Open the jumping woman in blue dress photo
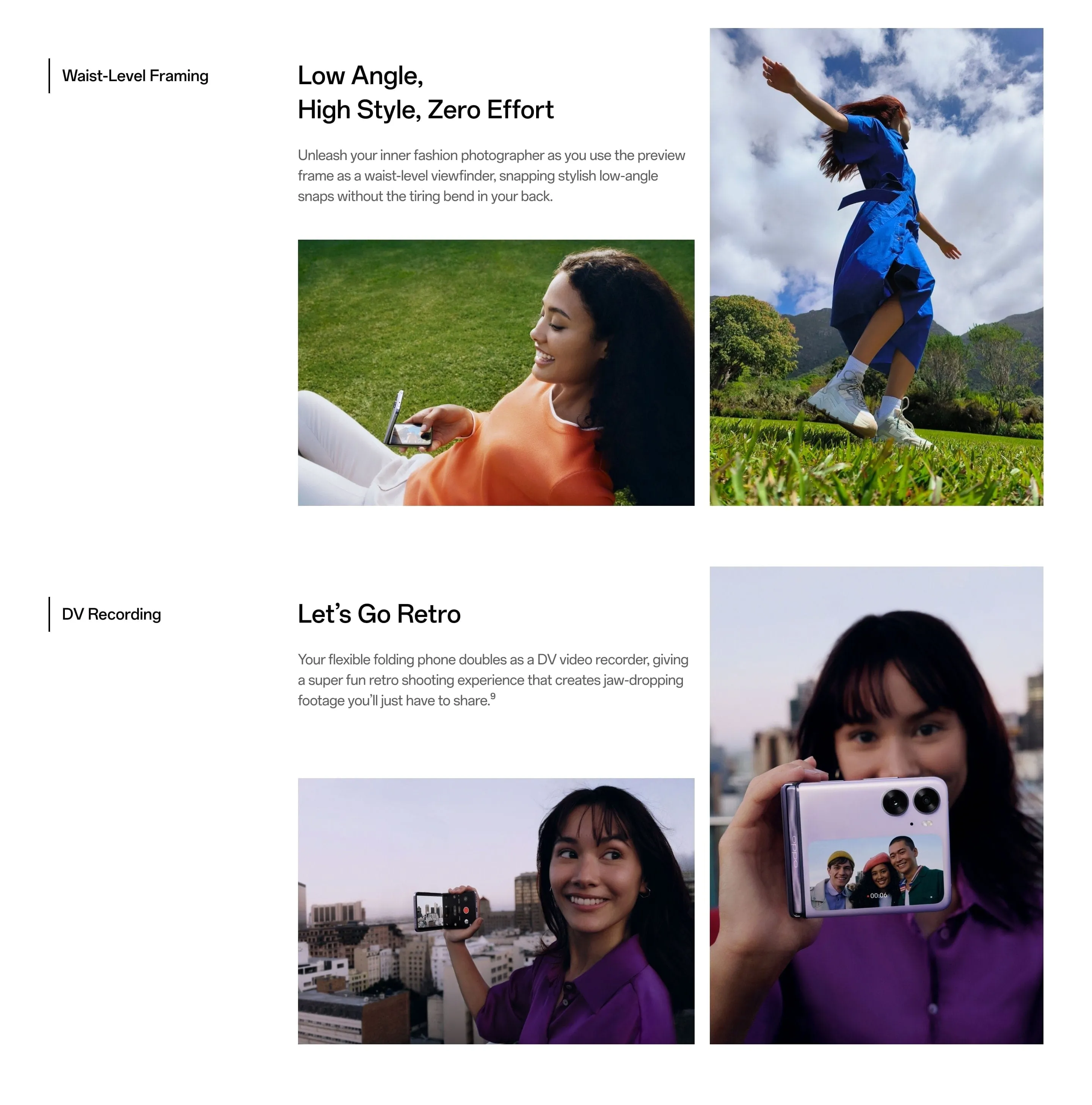The image size is (1092, 1105). pos(876,267)
